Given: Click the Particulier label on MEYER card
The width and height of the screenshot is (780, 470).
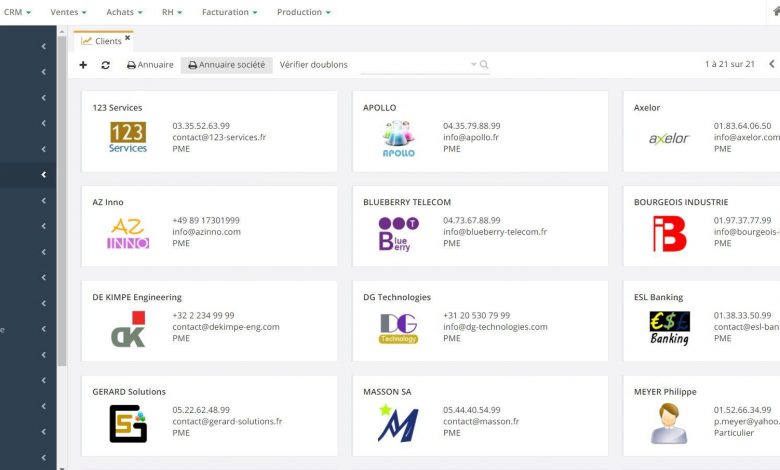Looking at the screenshot, I should (734, 433).
